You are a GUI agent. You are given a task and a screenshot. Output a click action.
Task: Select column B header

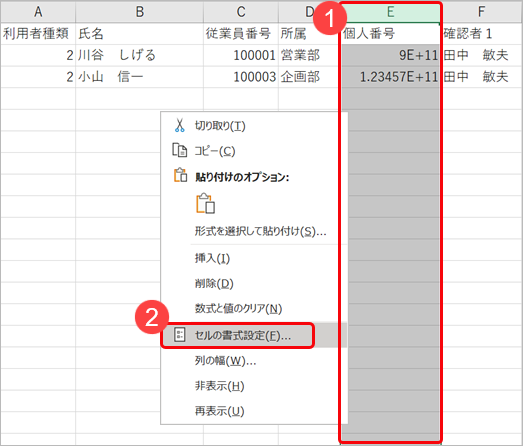(139, 12)
